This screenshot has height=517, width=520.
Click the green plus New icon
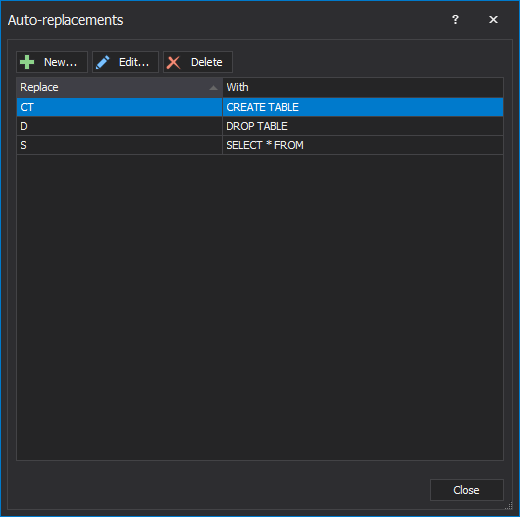click(27, 62)
